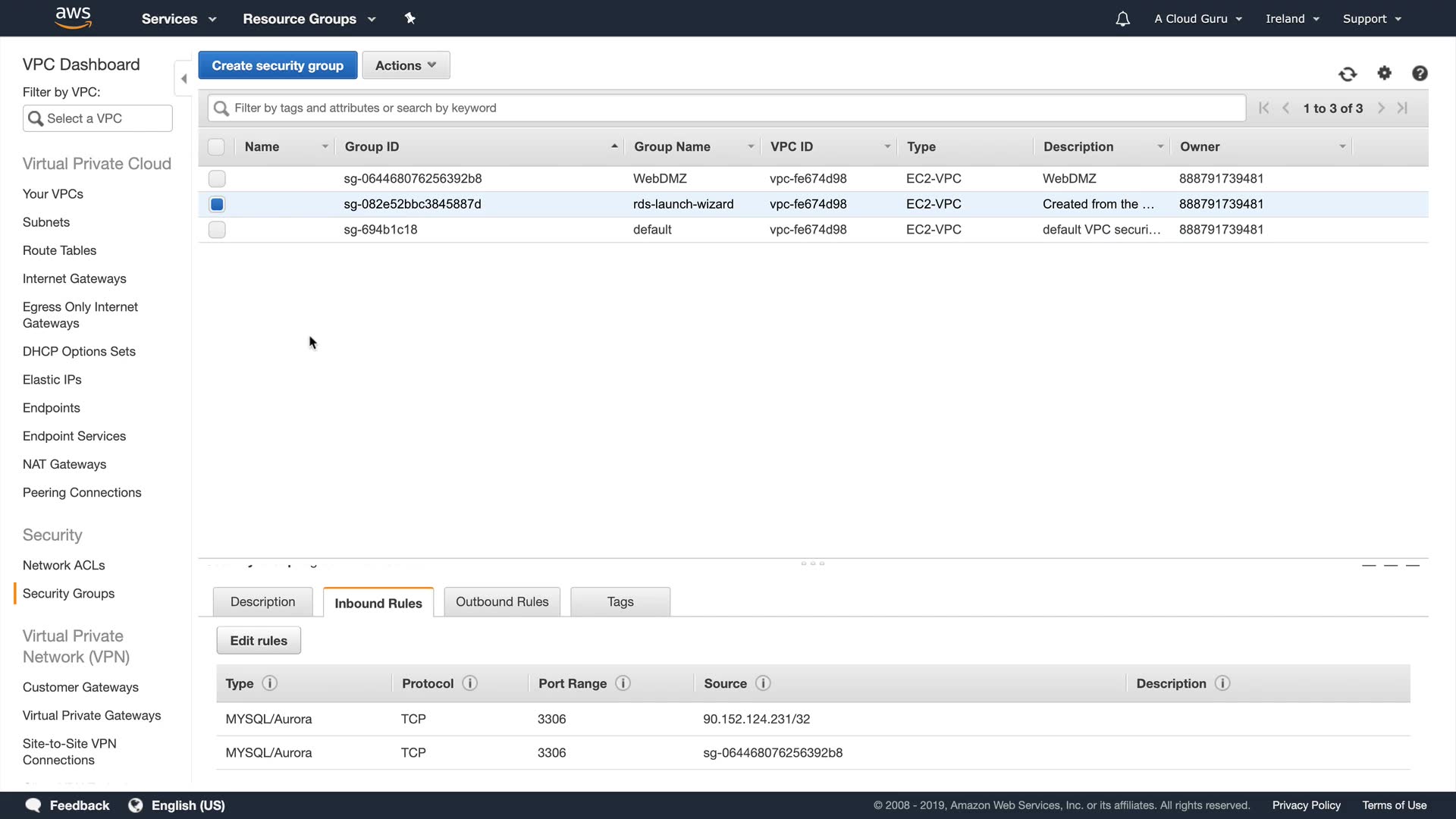Click the info icon beside Source

(x=763, y=683)
